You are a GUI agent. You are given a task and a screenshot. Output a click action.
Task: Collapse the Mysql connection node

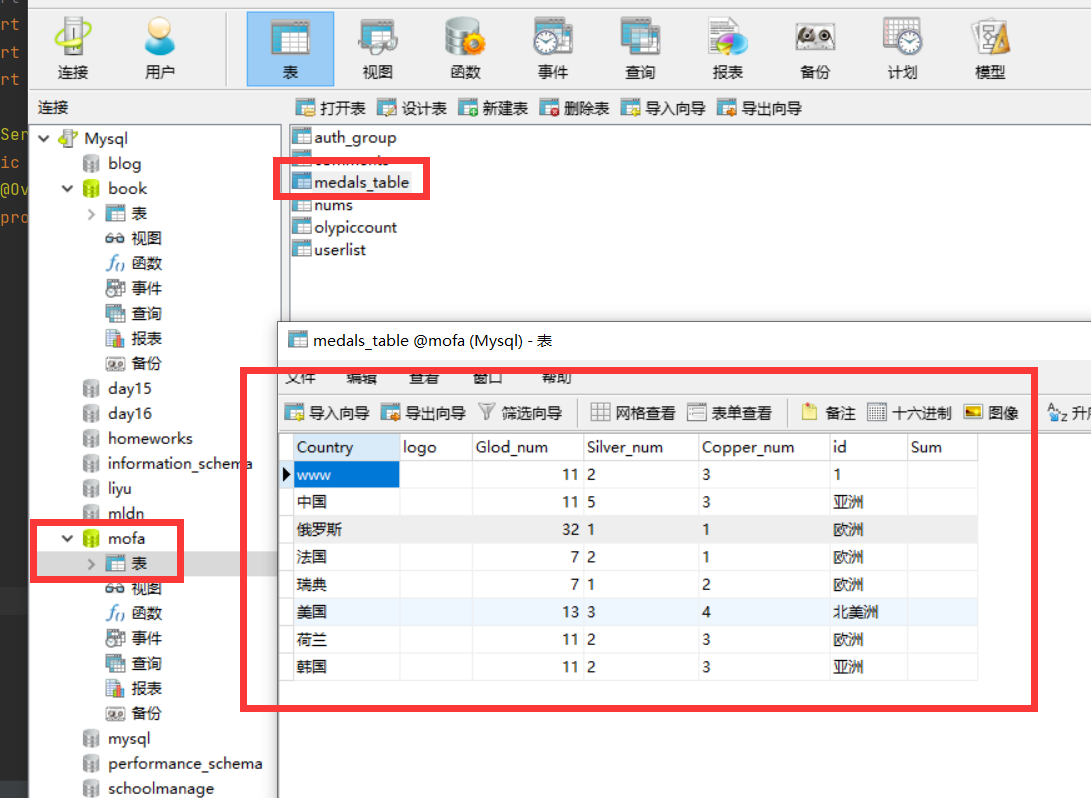pyautogui.click(x=45, y=138)
